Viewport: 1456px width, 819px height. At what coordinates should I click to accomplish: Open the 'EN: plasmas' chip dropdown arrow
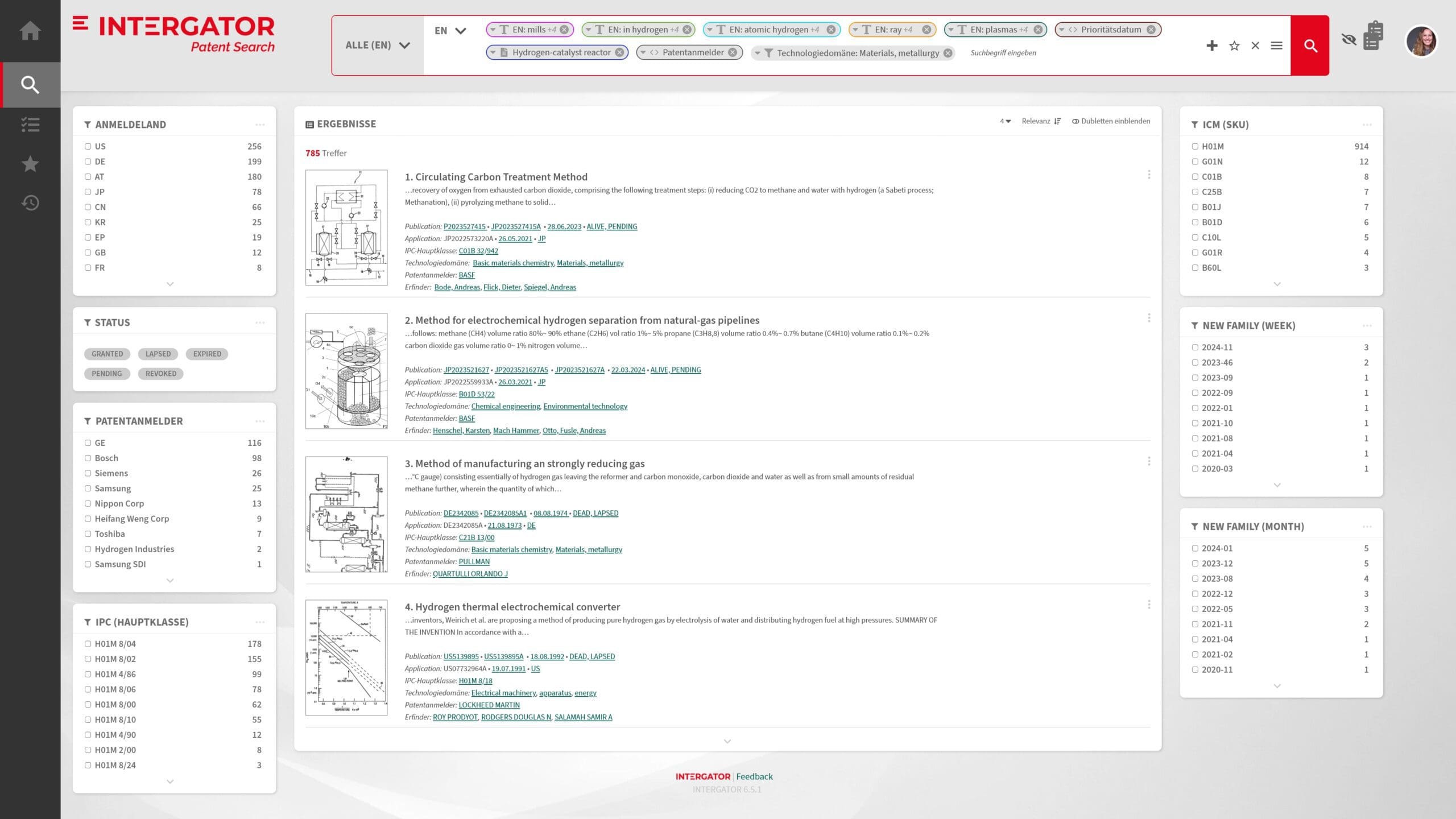(950, 30)
